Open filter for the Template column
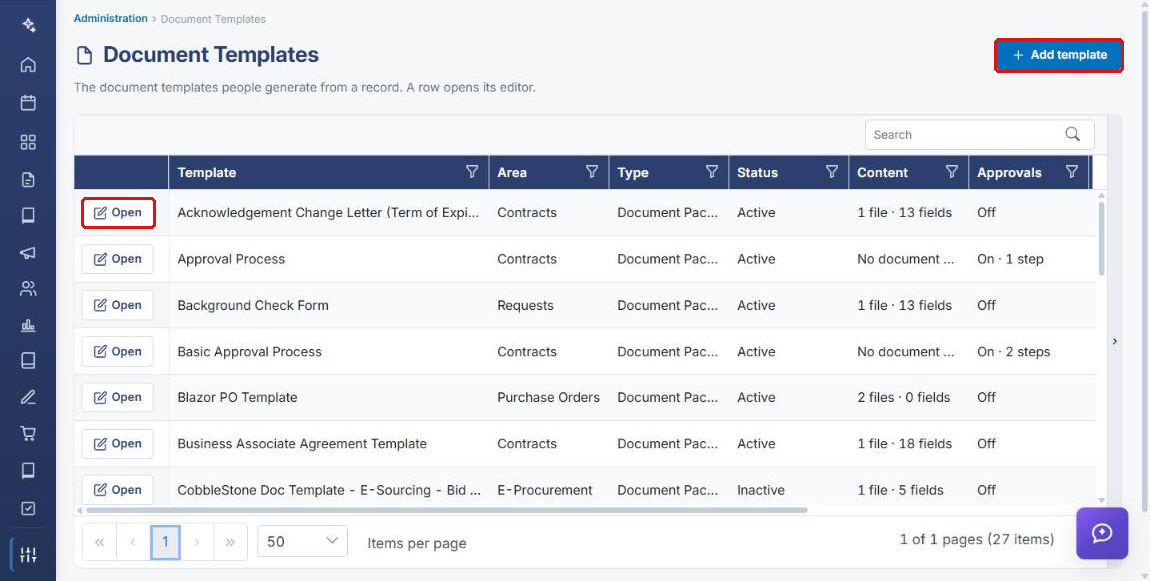This screenshot has height=581, width=1150. [x=472, y=172]
